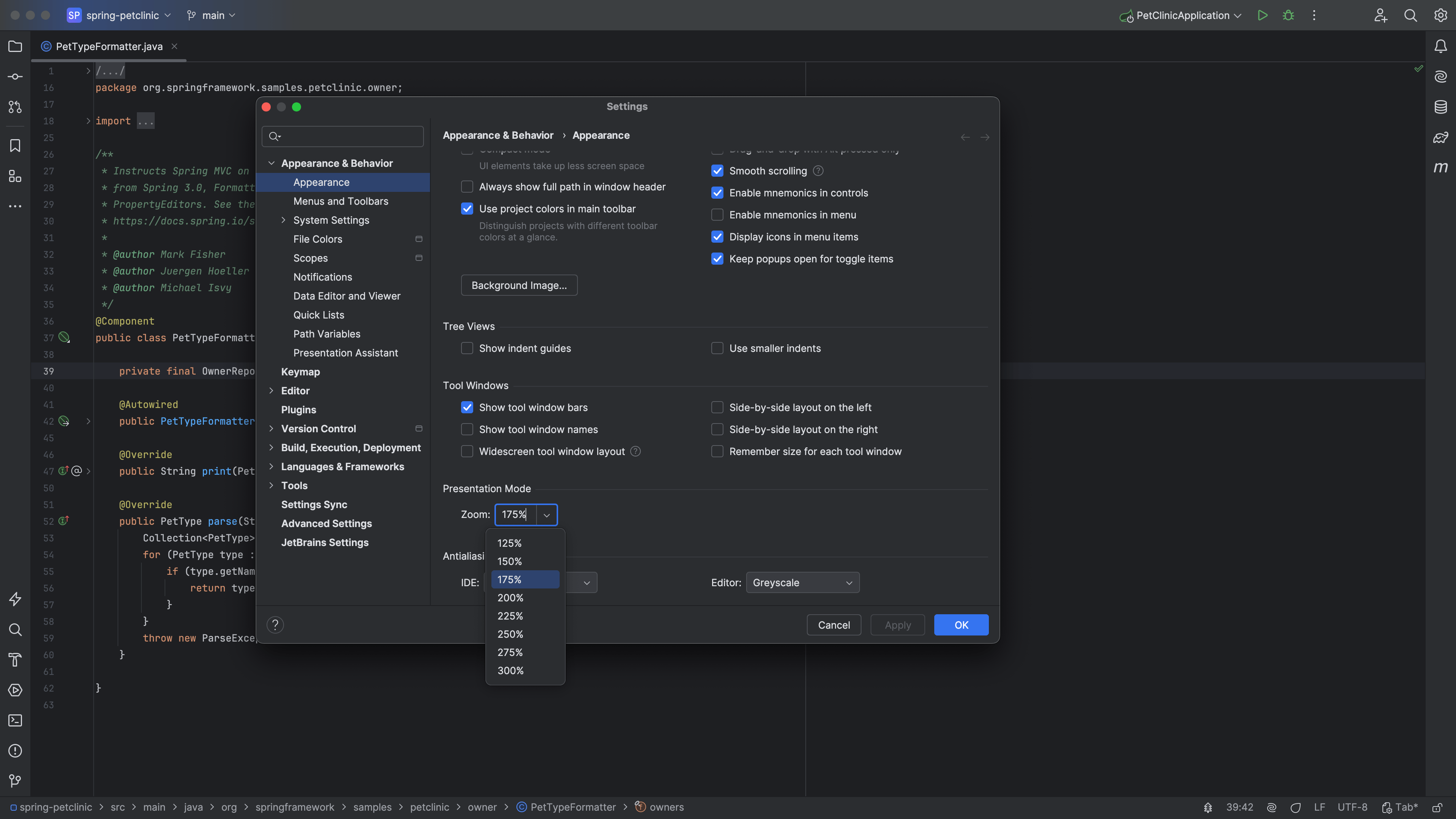
Task: Open the Pull Requests panel
Action: [15, 107]
